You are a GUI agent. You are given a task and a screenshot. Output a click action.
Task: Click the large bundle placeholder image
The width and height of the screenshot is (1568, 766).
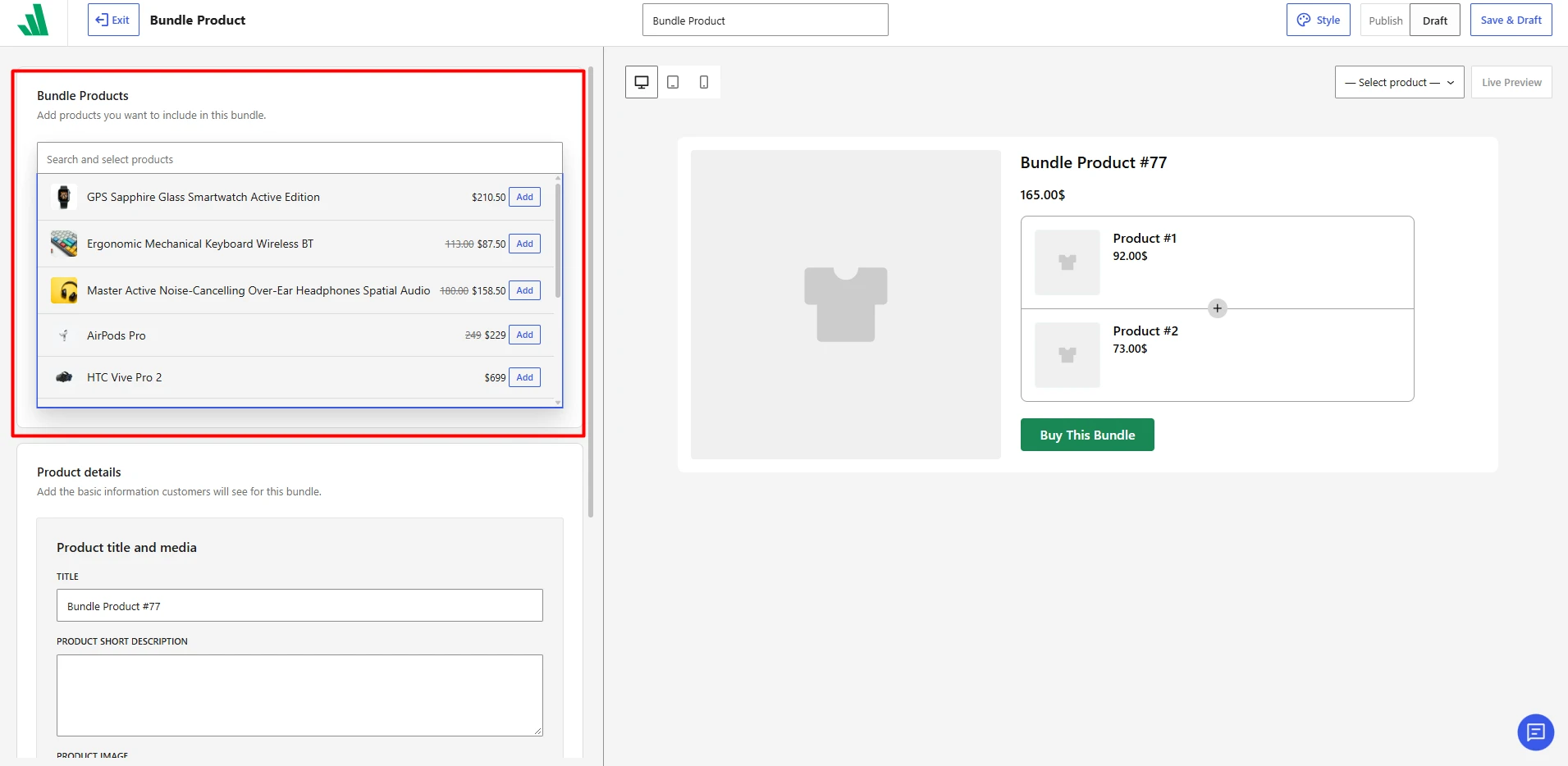coord(846,304)
